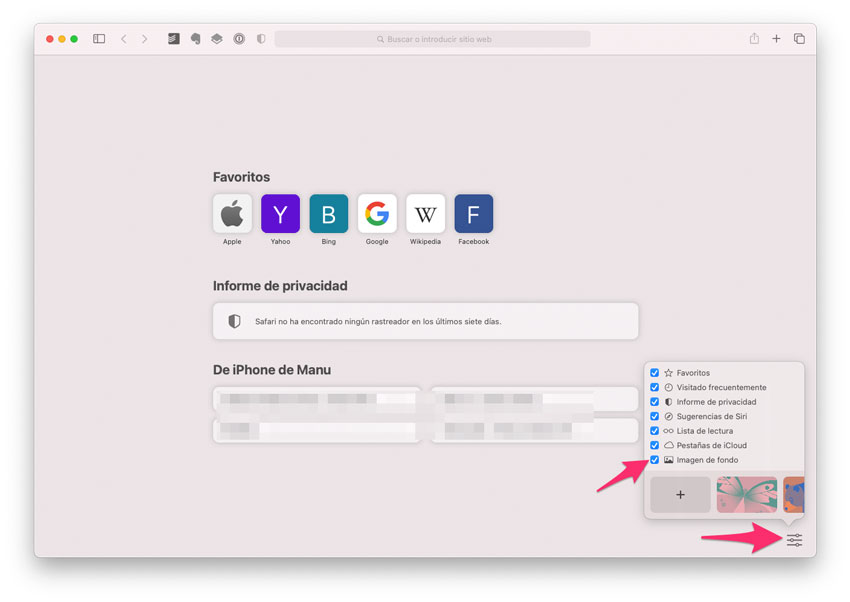Select the butterfly background thumbnail

coord(746,494)
